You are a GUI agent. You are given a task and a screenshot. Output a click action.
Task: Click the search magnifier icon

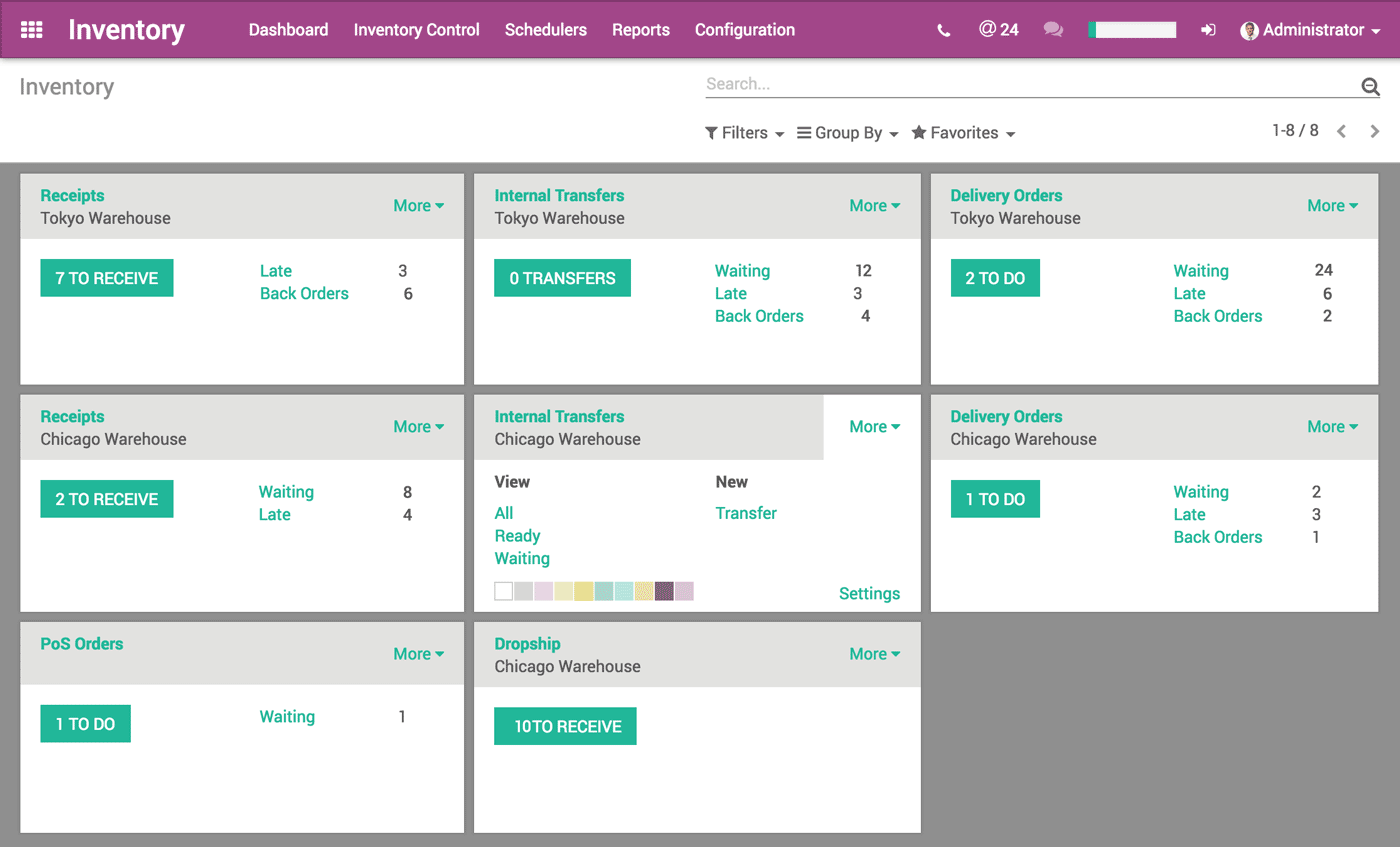(x=1369, y=86)
